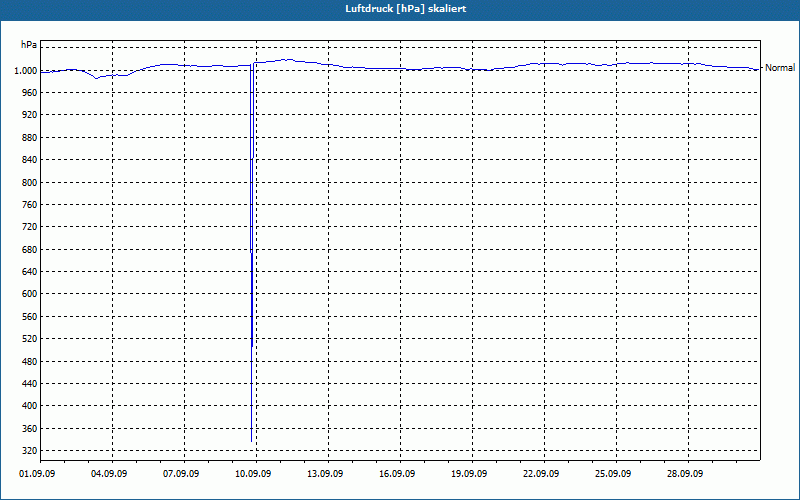Click the date label 16.09.09
This screenshot has width=800, height=500.
pyautogui.click(x=397, y=474)
